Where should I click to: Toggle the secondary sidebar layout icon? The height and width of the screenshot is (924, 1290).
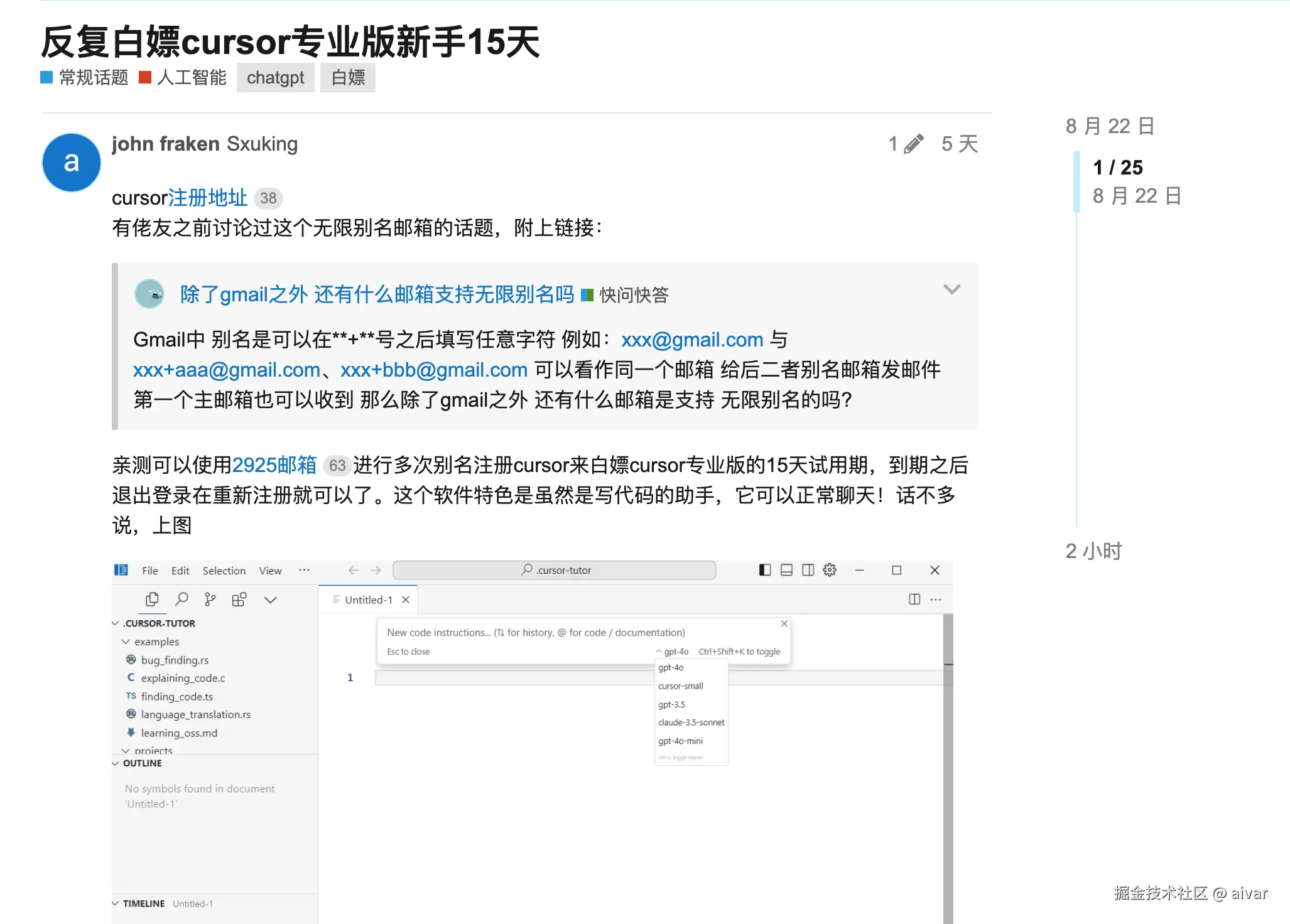pos(808,570)
